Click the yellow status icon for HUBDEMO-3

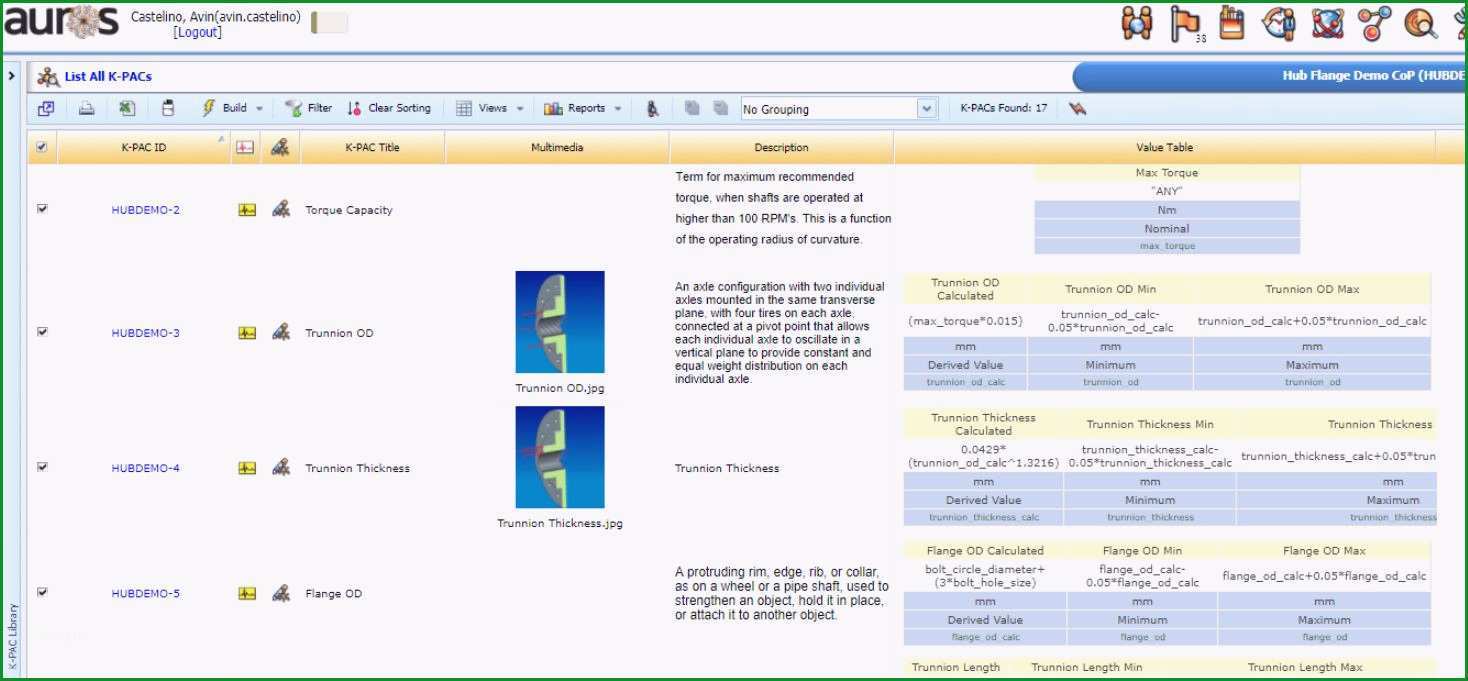(x=247, y=333)
